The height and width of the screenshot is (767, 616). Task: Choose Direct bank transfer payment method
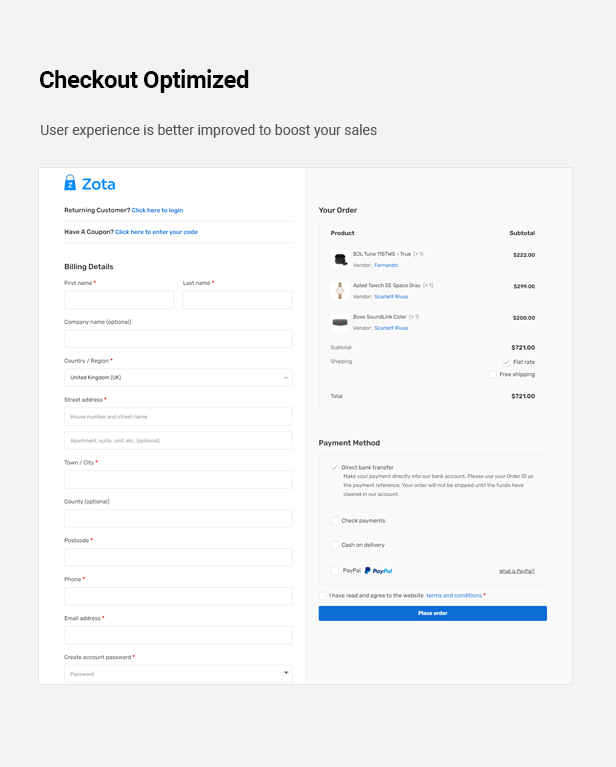click(334, 467)
